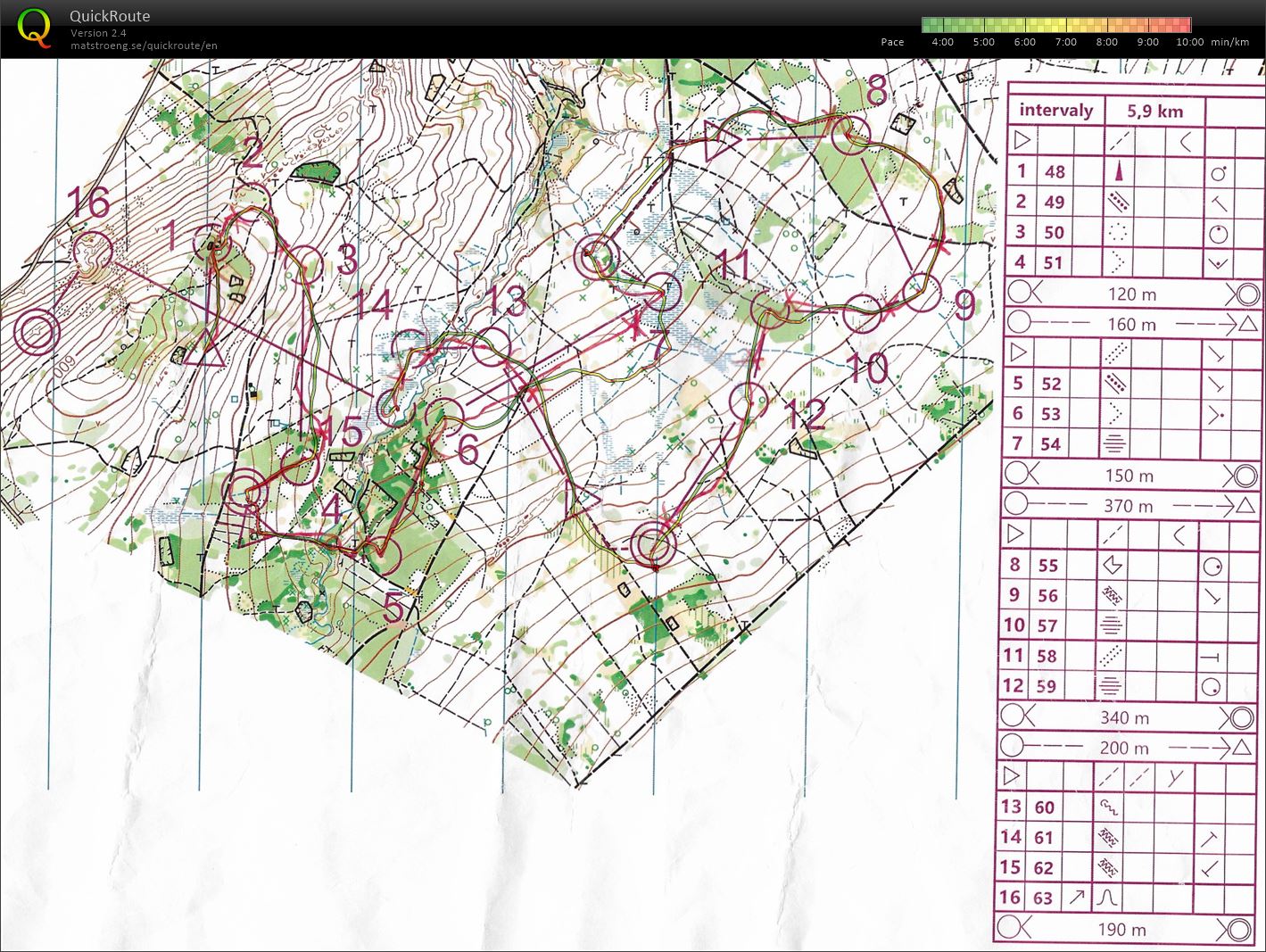Click control code 58 in the control sheet
The height and width of the screenshot is (952, 1266).
coord(1047,656)
